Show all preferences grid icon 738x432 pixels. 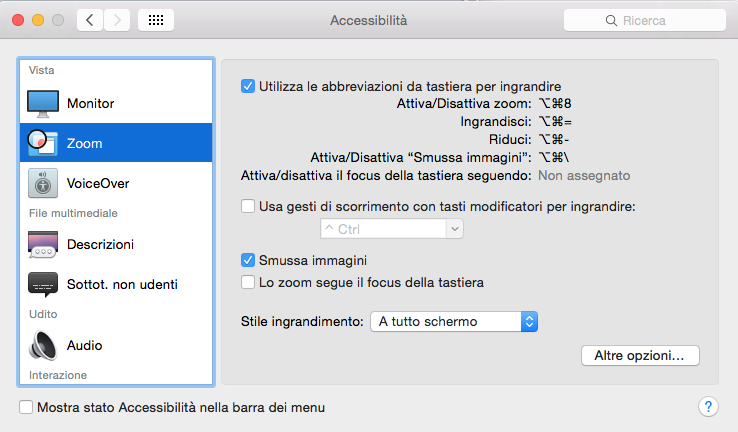tap(156, 20)
